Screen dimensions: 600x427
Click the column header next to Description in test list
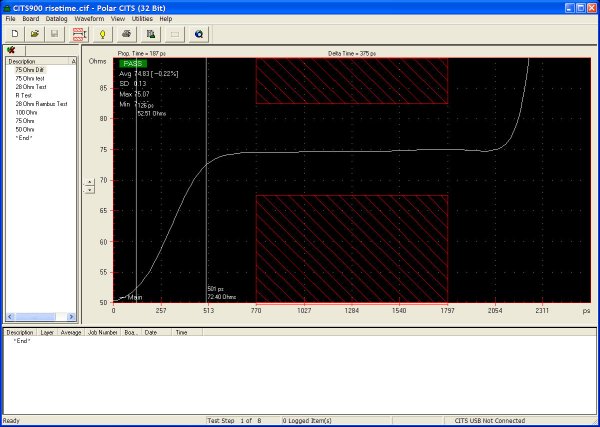pyautogui.click(x=72, y=61)
